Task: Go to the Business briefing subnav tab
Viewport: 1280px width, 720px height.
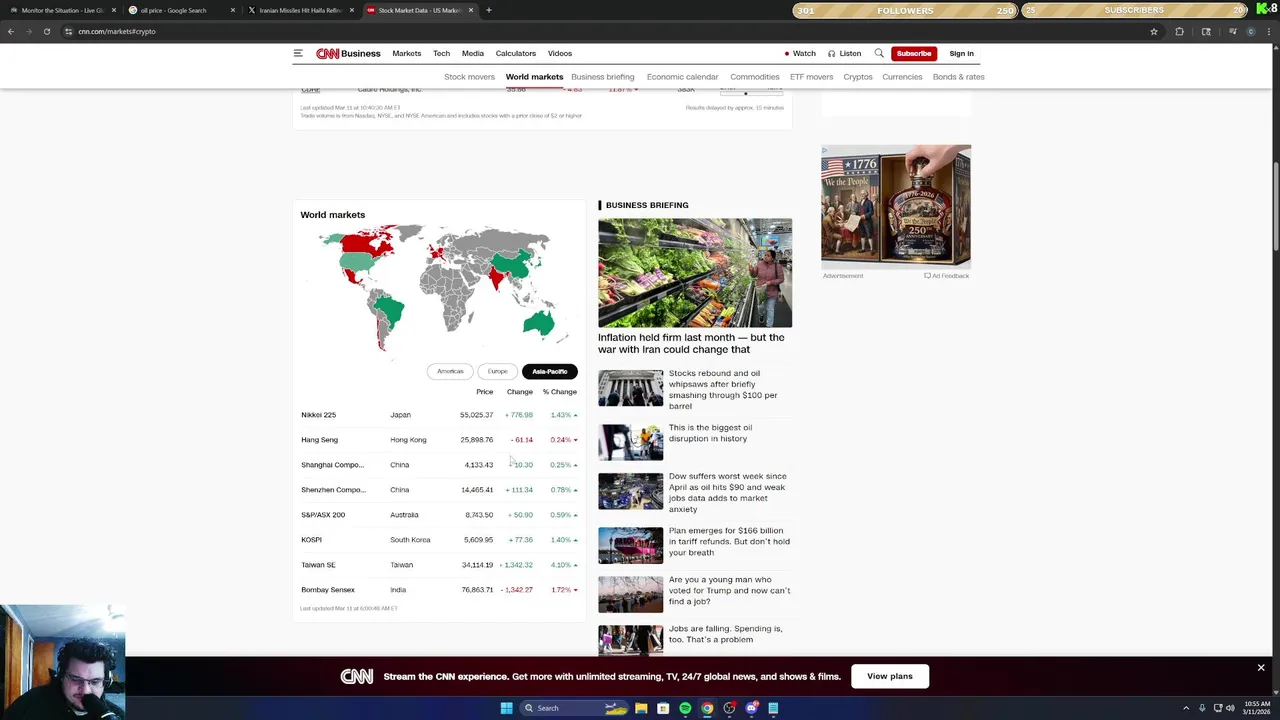Action: 603,77
